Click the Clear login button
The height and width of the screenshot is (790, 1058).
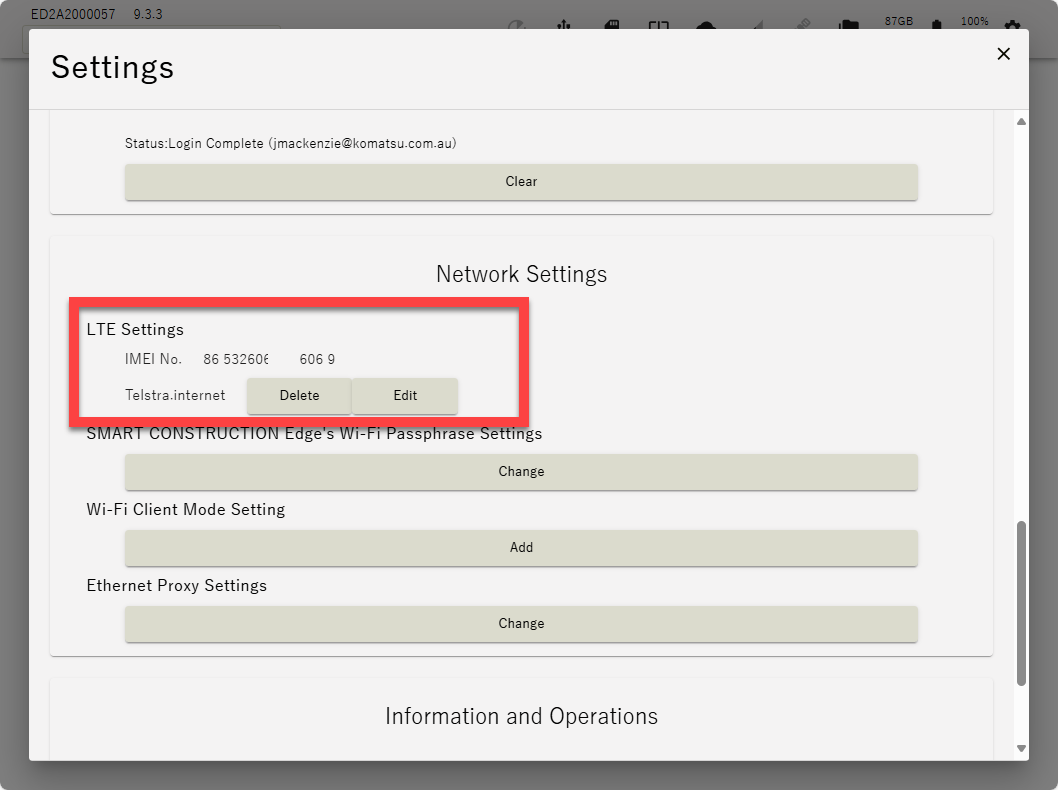pos(521,181)
